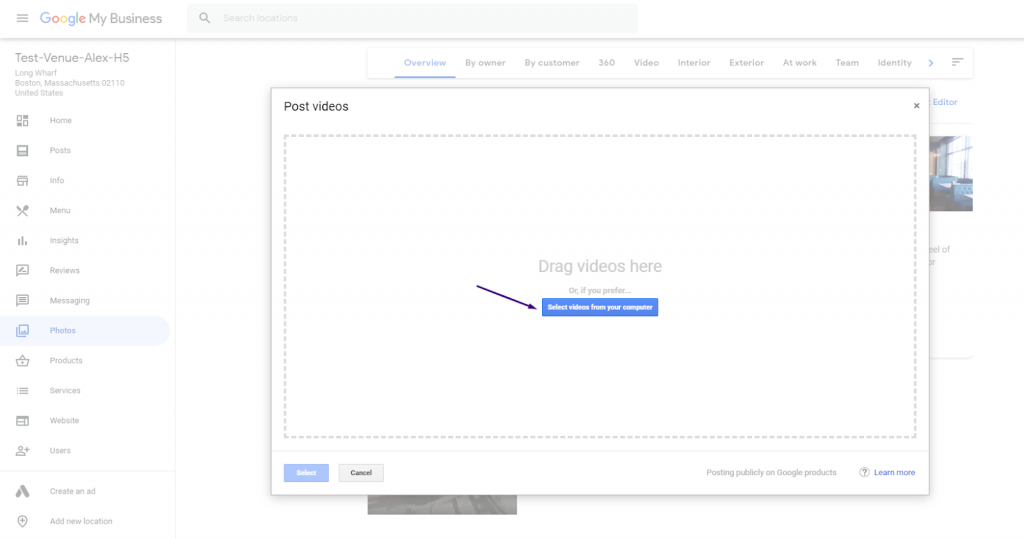Switch to the By owner tab
The height and width of the screenshot is (539, 1024).
click(x=485, y=63)
